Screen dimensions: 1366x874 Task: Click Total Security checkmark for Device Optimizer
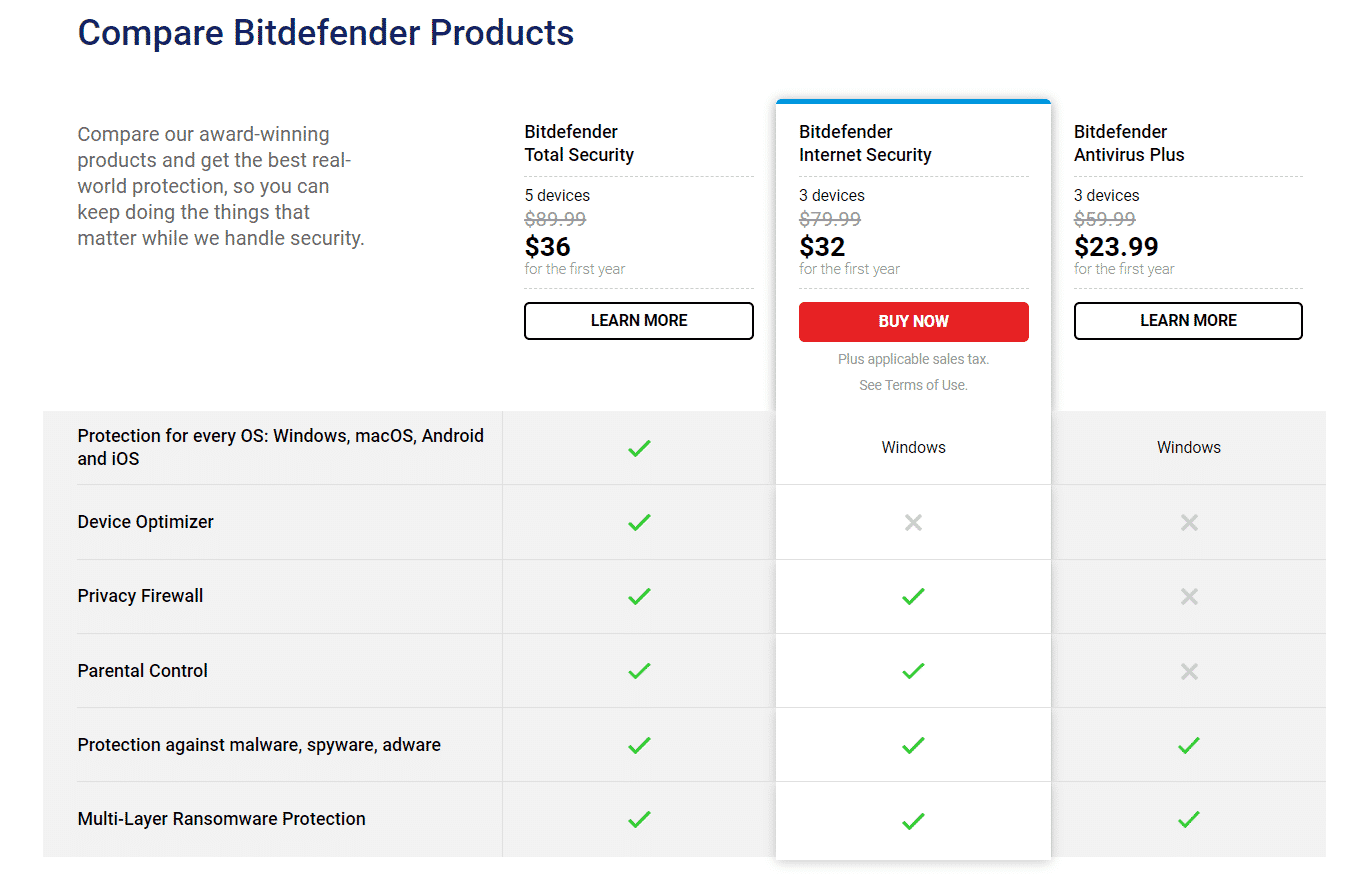(x=639, y=522)
